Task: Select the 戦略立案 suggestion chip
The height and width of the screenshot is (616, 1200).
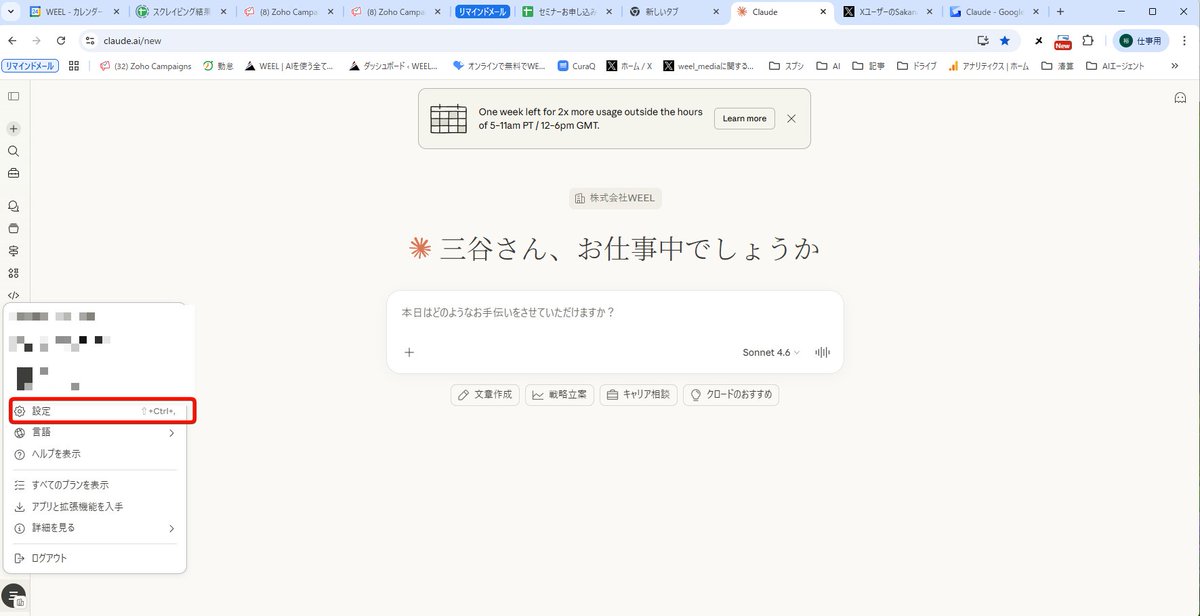Action: pos(559,394)
